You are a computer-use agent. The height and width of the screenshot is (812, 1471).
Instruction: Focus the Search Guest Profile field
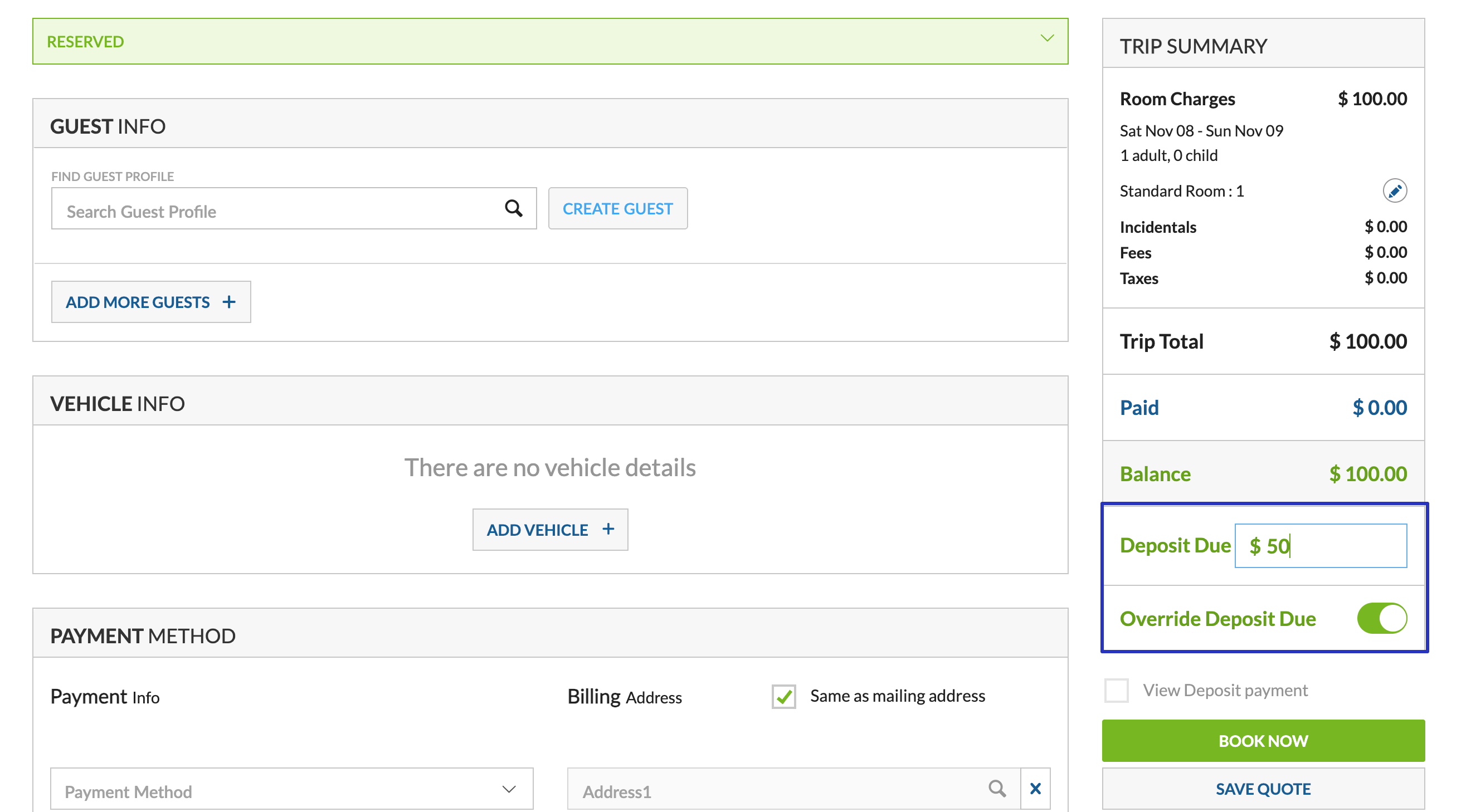coord(274,211)
